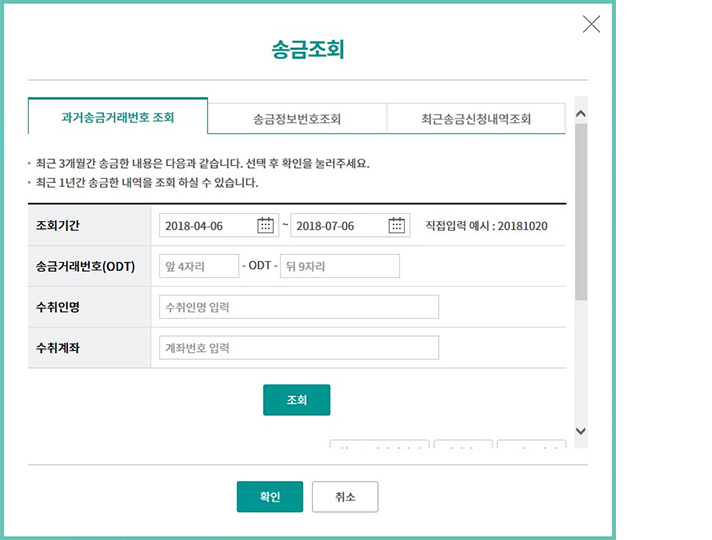Click the rightmost partially hidden button below 조회
The height and width of the screenshot is (540, 712).
coord(531,444)
